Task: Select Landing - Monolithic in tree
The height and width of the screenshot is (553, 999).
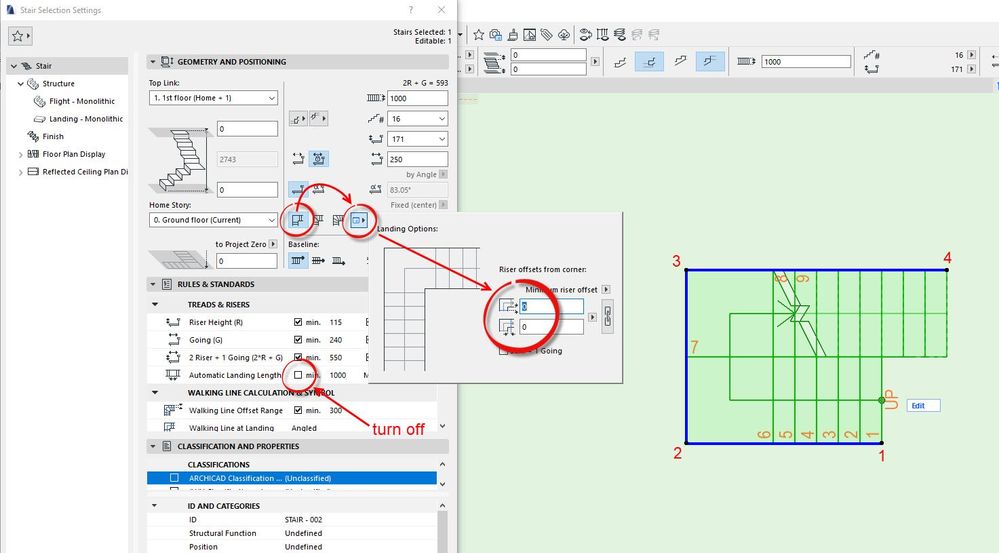Action: pyautogui.click(x=86, y=119)
